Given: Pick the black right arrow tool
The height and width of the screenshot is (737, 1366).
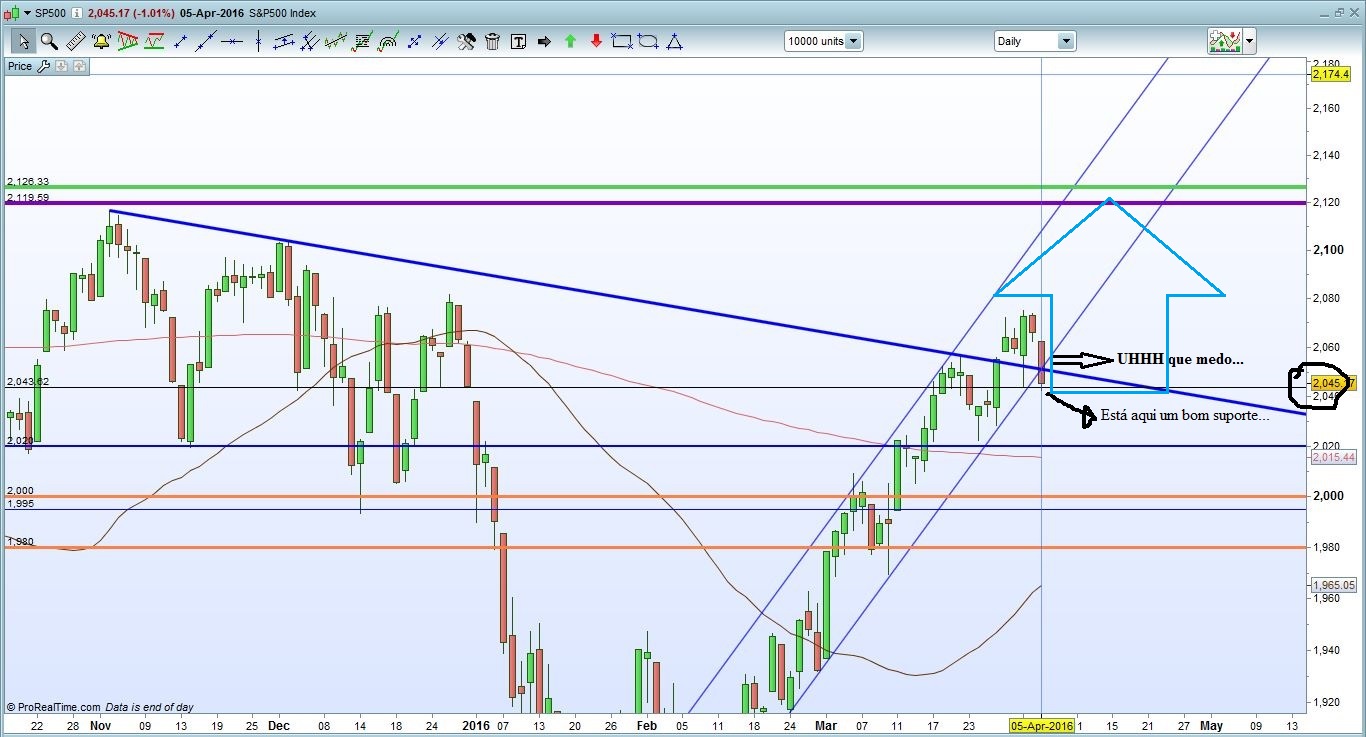Looking at the screenshot, I should click(x=544, y=41).
